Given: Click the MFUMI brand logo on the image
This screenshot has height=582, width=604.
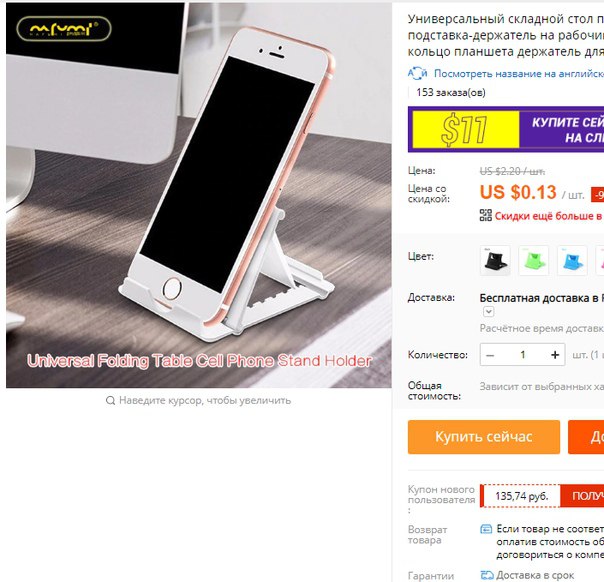Looking at the screenshot, I should click(64, 29).
